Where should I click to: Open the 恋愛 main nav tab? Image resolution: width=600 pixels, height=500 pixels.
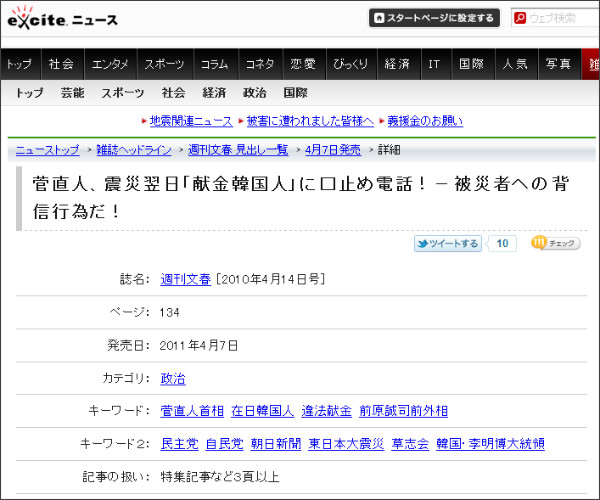coord(304,64)
